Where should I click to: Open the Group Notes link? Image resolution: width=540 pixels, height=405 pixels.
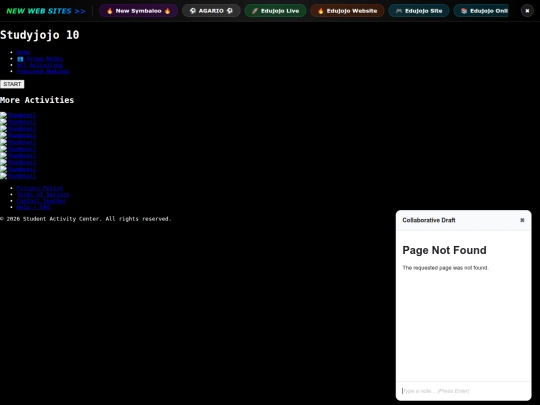point(40,59)
